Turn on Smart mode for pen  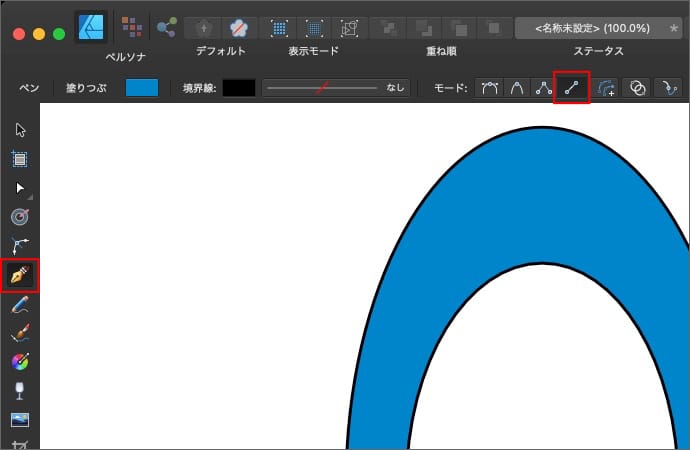point(517,88)
